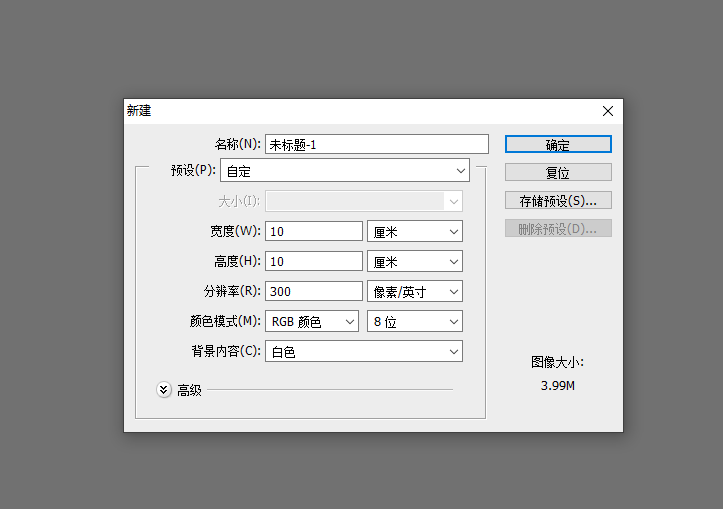Click the 确定 confirm button
The image size is (723, 509).
pos(557,144)
